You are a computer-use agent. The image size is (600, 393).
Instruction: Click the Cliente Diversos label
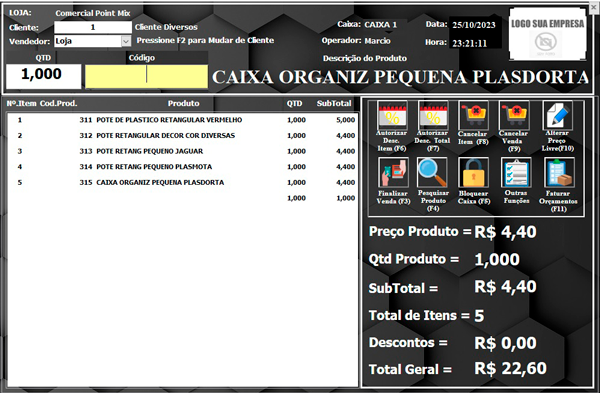[x=166, y=27]
